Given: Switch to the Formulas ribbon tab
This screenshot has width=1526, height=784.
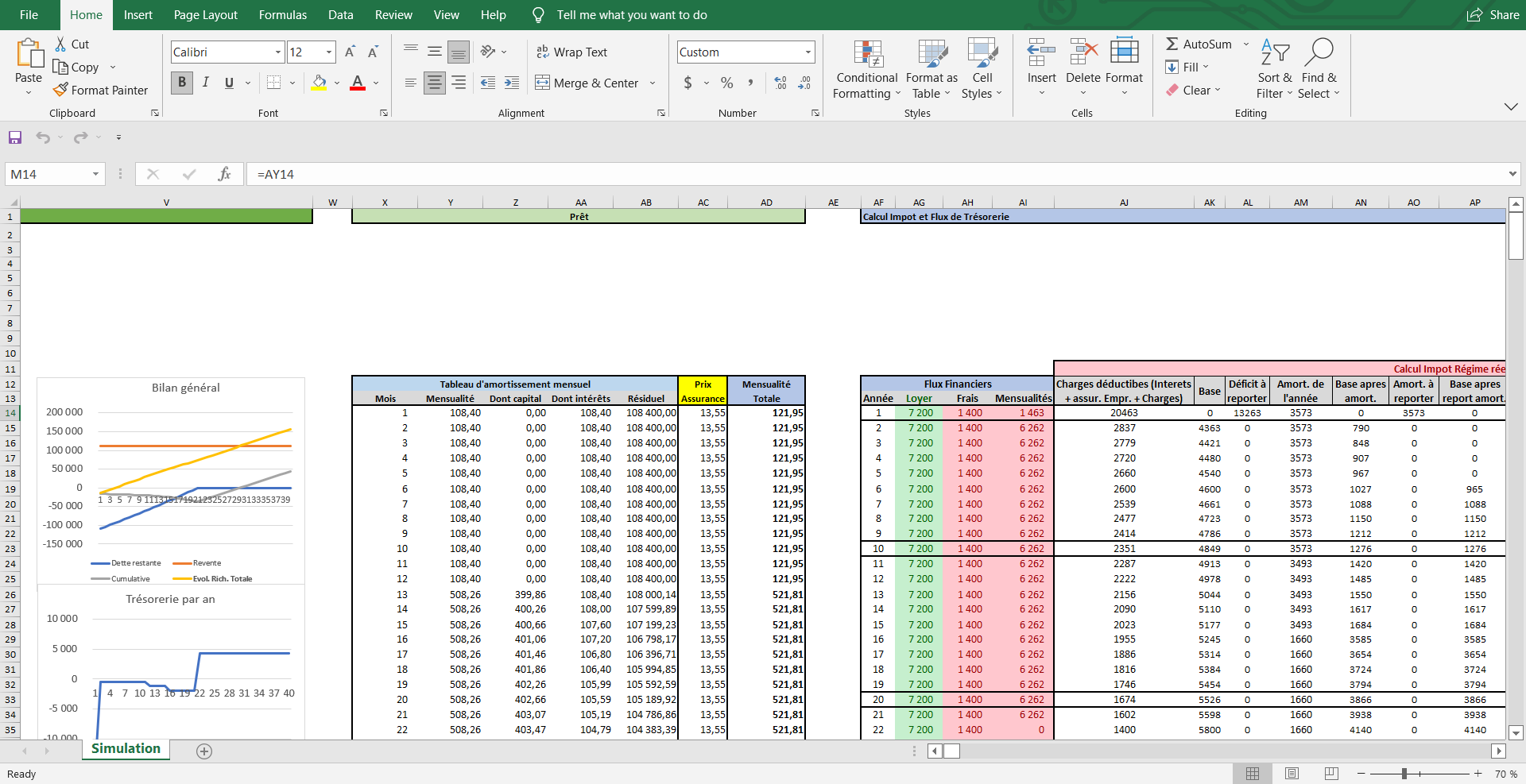Looking at the screenshot, I should [x=282, y=15].
